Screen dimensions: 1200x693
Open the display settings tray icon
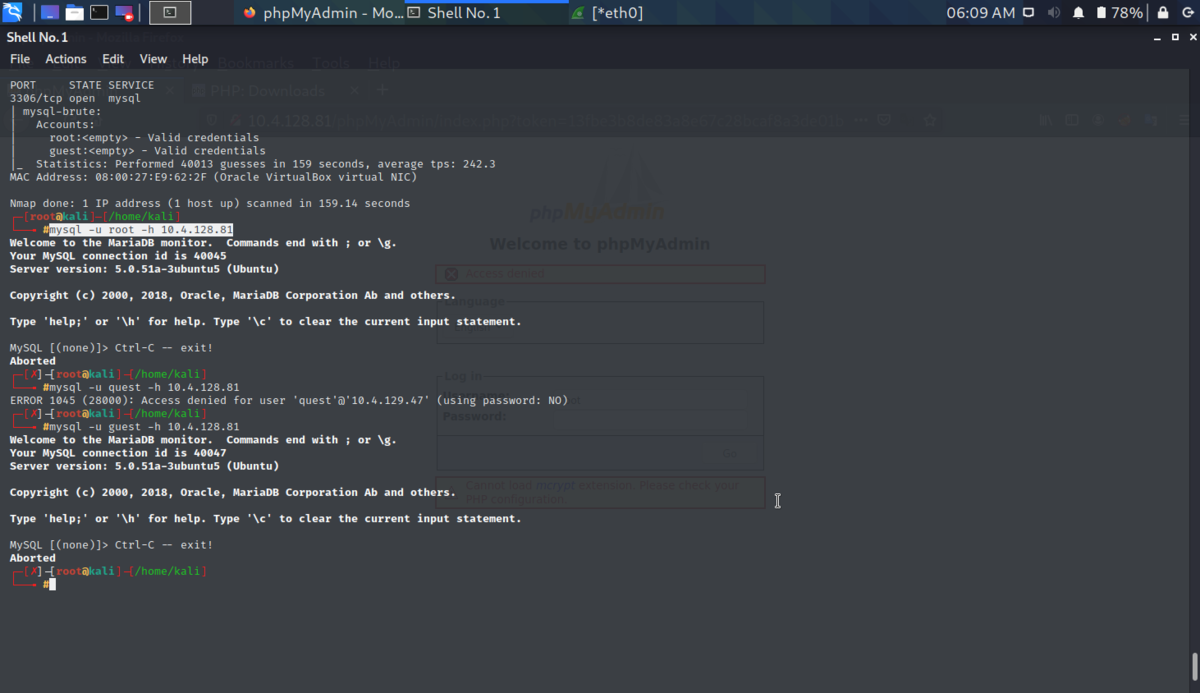click(1029, 13)
